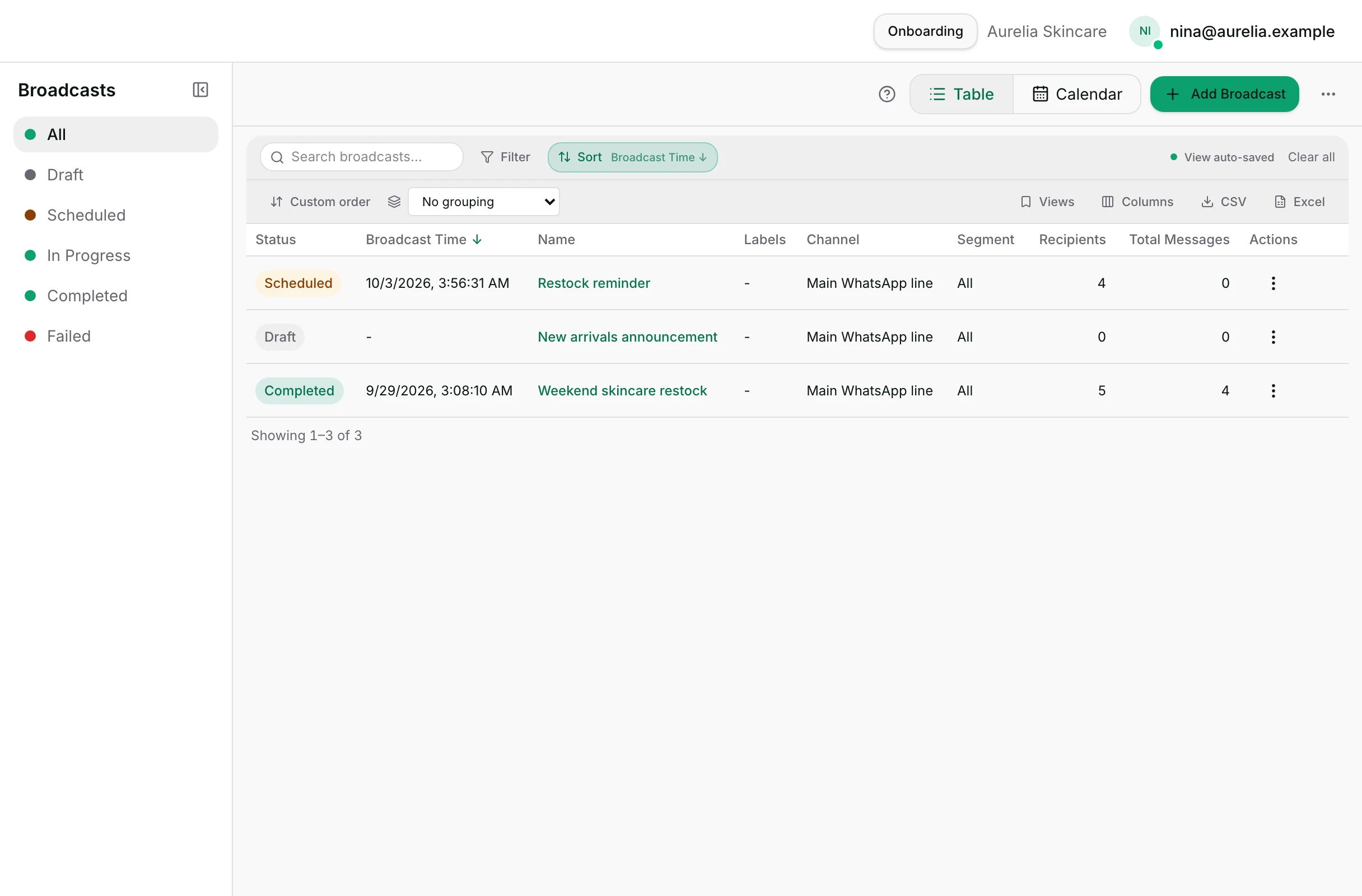Click the Draft status badge in table
The image size is (1362, 896).
coord(280,337)
